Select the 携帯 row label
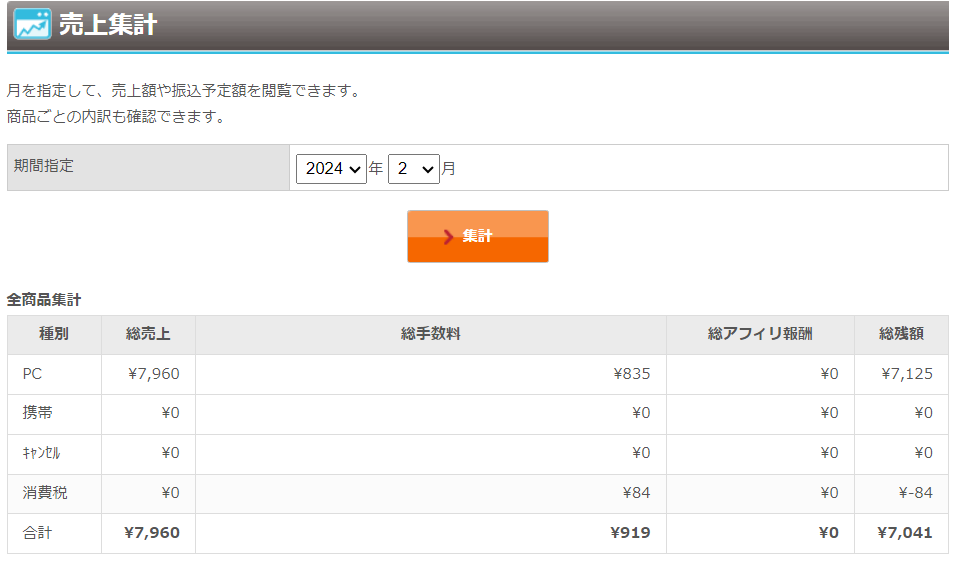The width and height of the screenshot is (956, 561). (x=38, y=413)
